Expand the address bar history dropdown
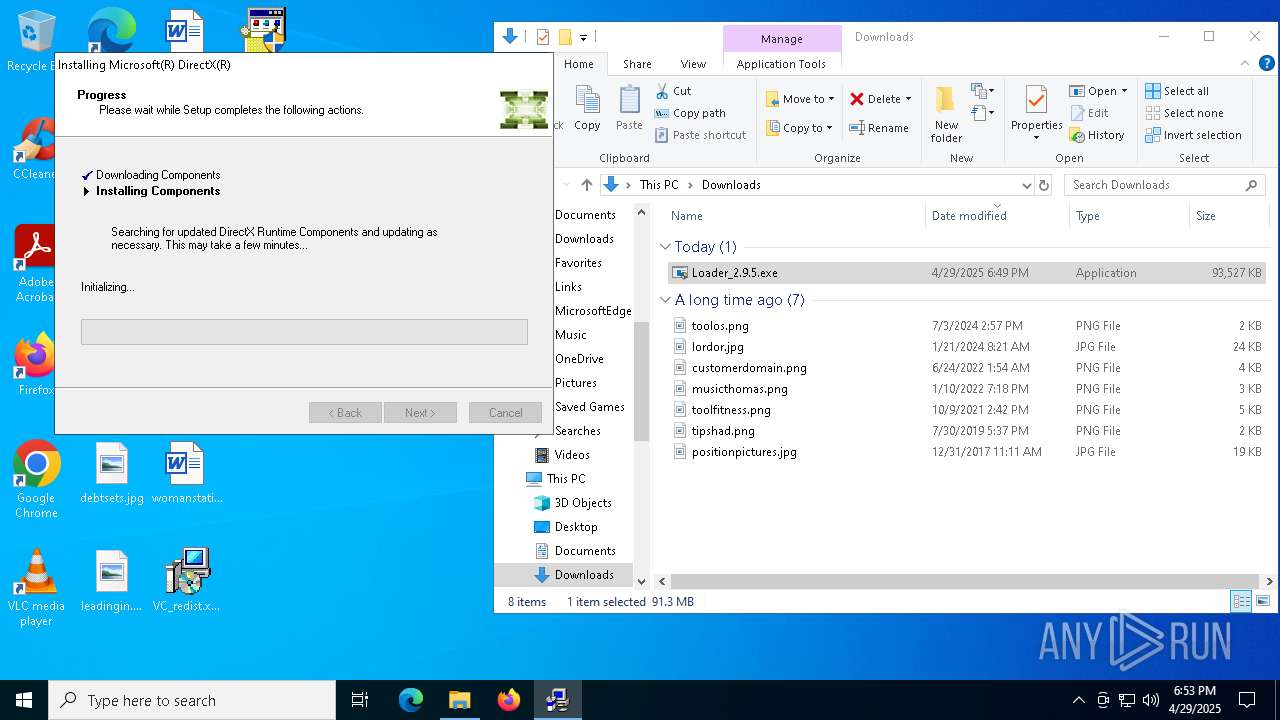This screenshot has height=720, width=1280. pyautogui.click(x=1026, y=185)
